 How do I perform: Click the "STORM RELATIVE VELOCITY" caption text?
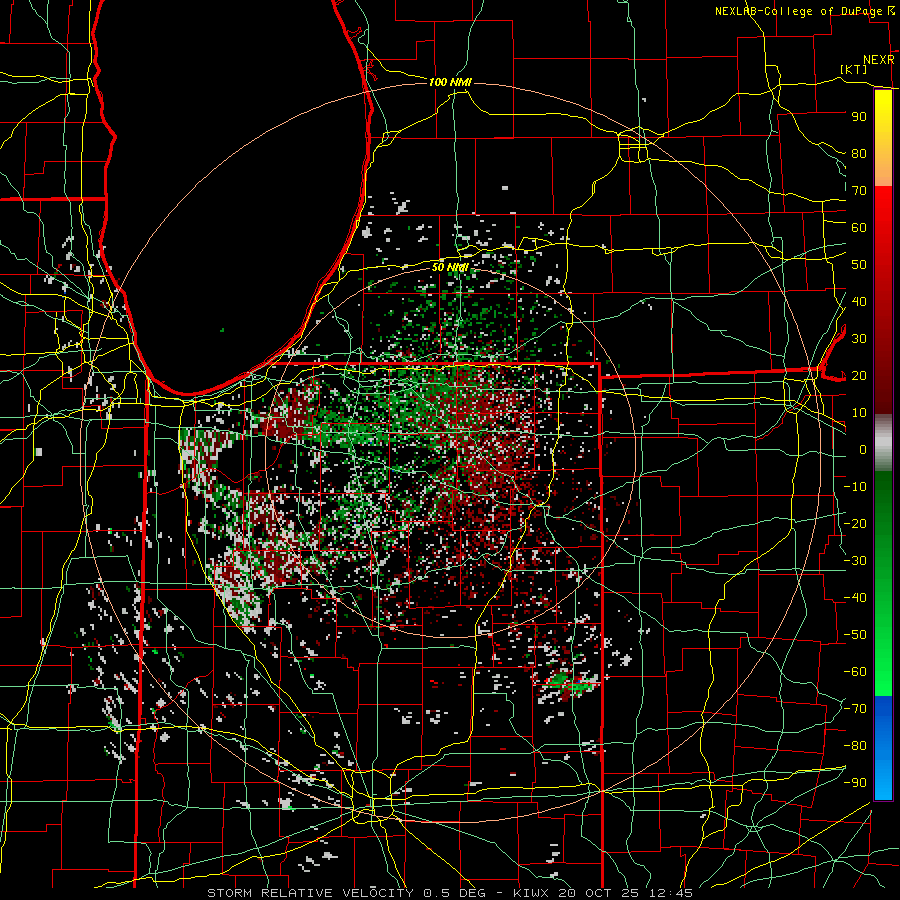coord(310,893)
